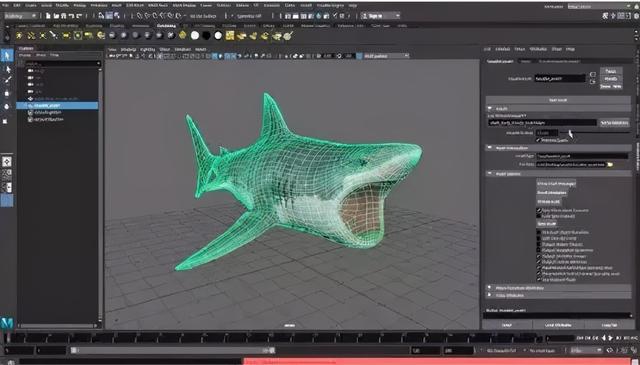640x365 pixels.
Task: Open the File menu
Action: [6, 6]
